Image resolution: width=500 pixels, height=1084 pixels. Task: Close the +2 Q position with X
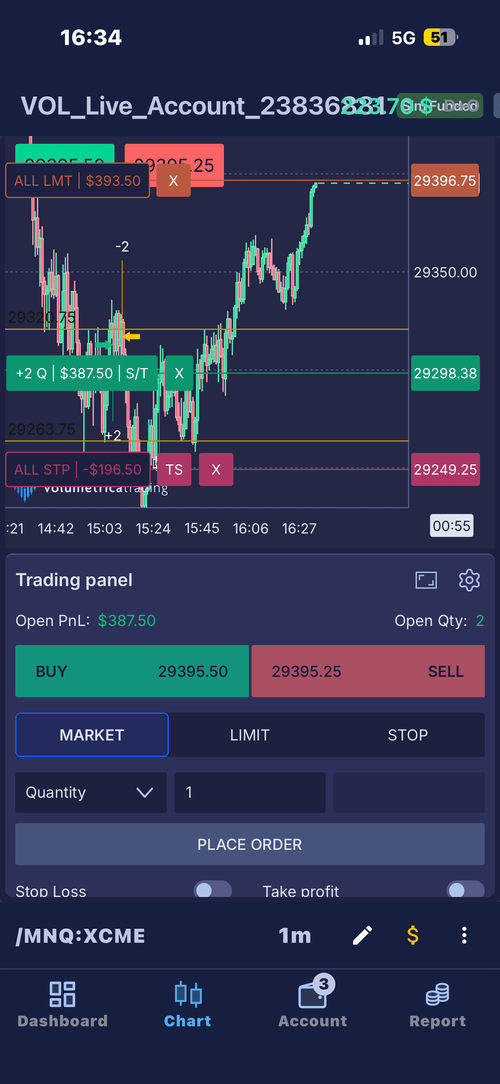pos(179,373)
